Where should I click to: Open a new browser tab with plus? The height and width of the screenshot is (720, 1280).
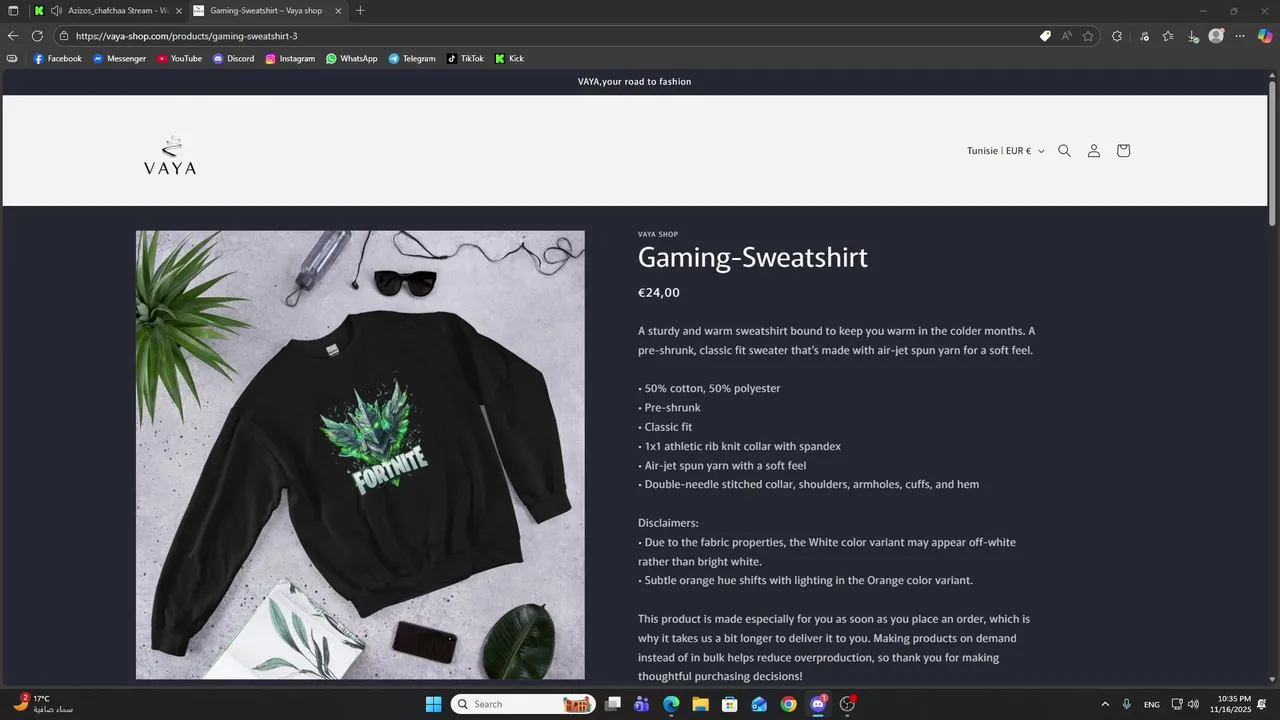tap(360, 11)
